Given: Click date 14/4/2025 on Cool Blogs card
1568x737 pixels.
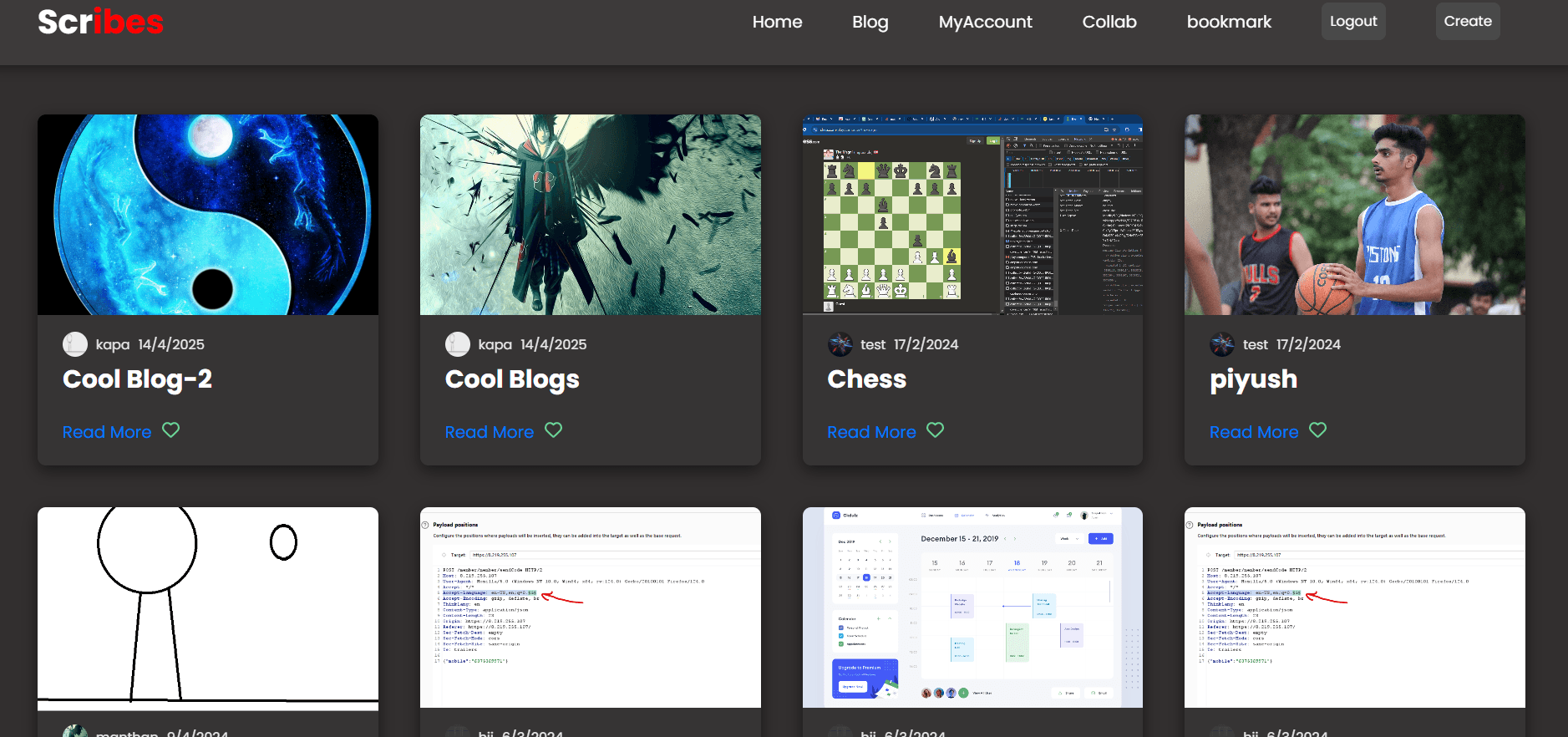Looking at the screenshot, I should pyautogui.click(x=554, y=344).
